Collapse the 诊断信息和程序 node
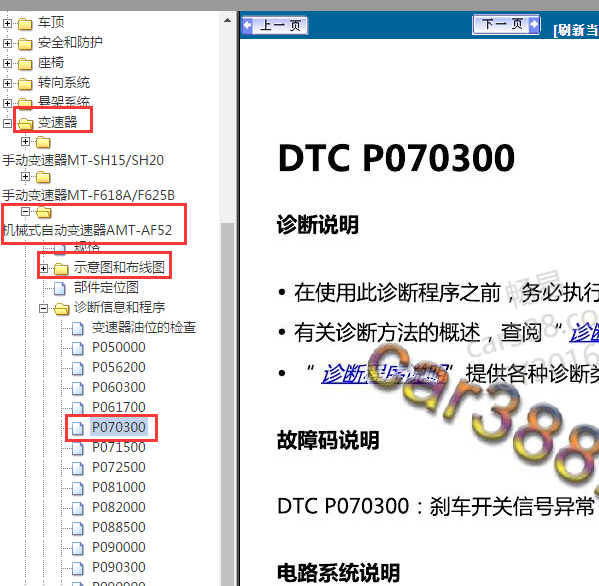Viewport: 599px width, 586px height. pos(44,308)
